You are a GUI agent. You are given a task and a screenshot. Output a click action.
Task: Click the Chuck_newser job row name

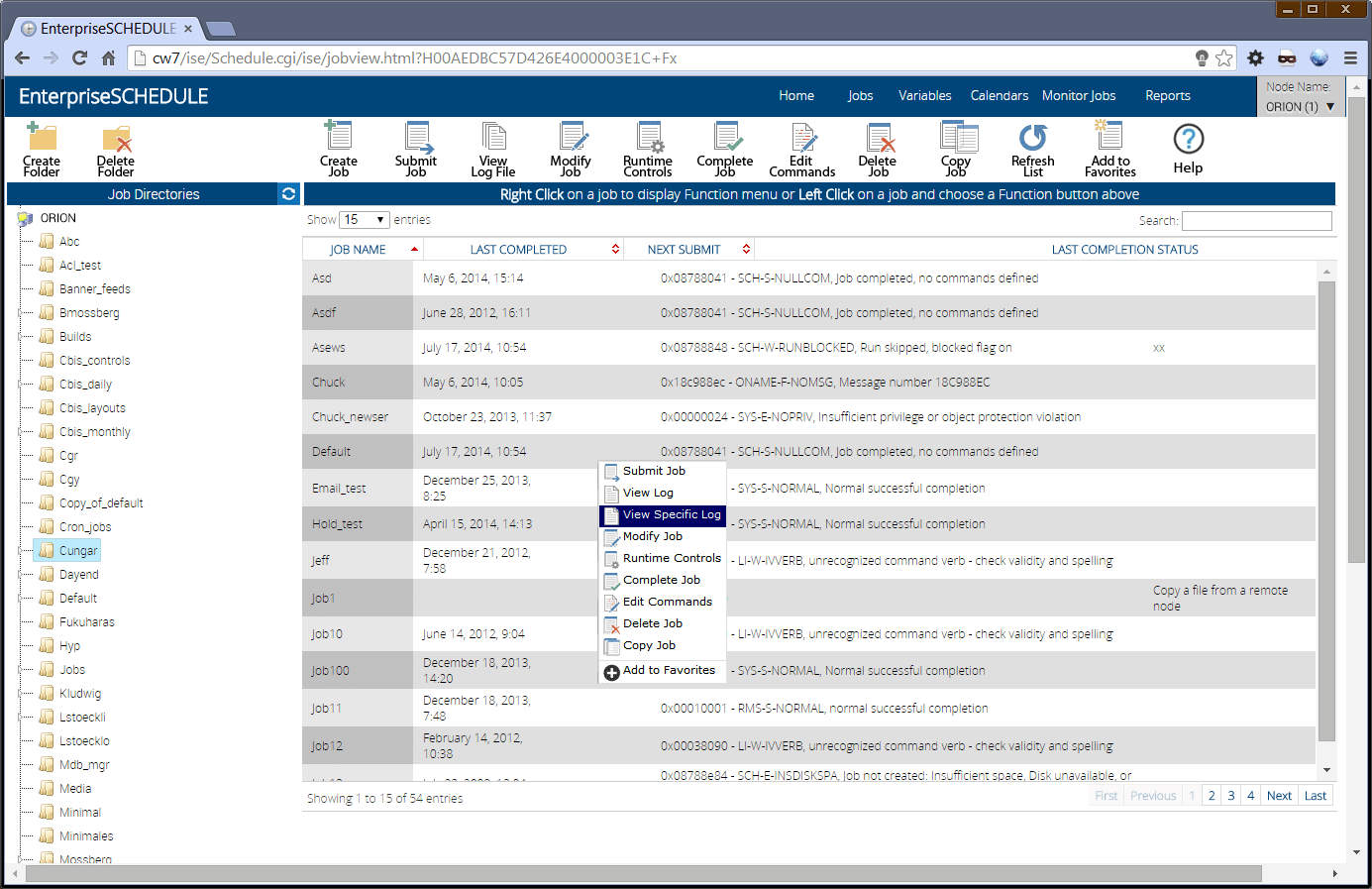(x=350, y=417)
